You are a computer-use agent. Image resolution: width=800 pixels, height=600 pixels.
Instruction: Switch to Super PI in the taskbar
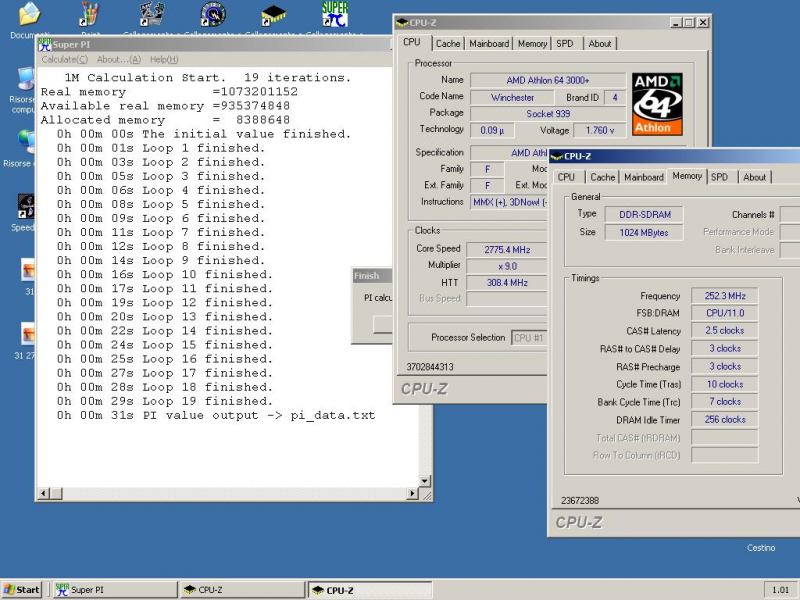pos(115,590)
